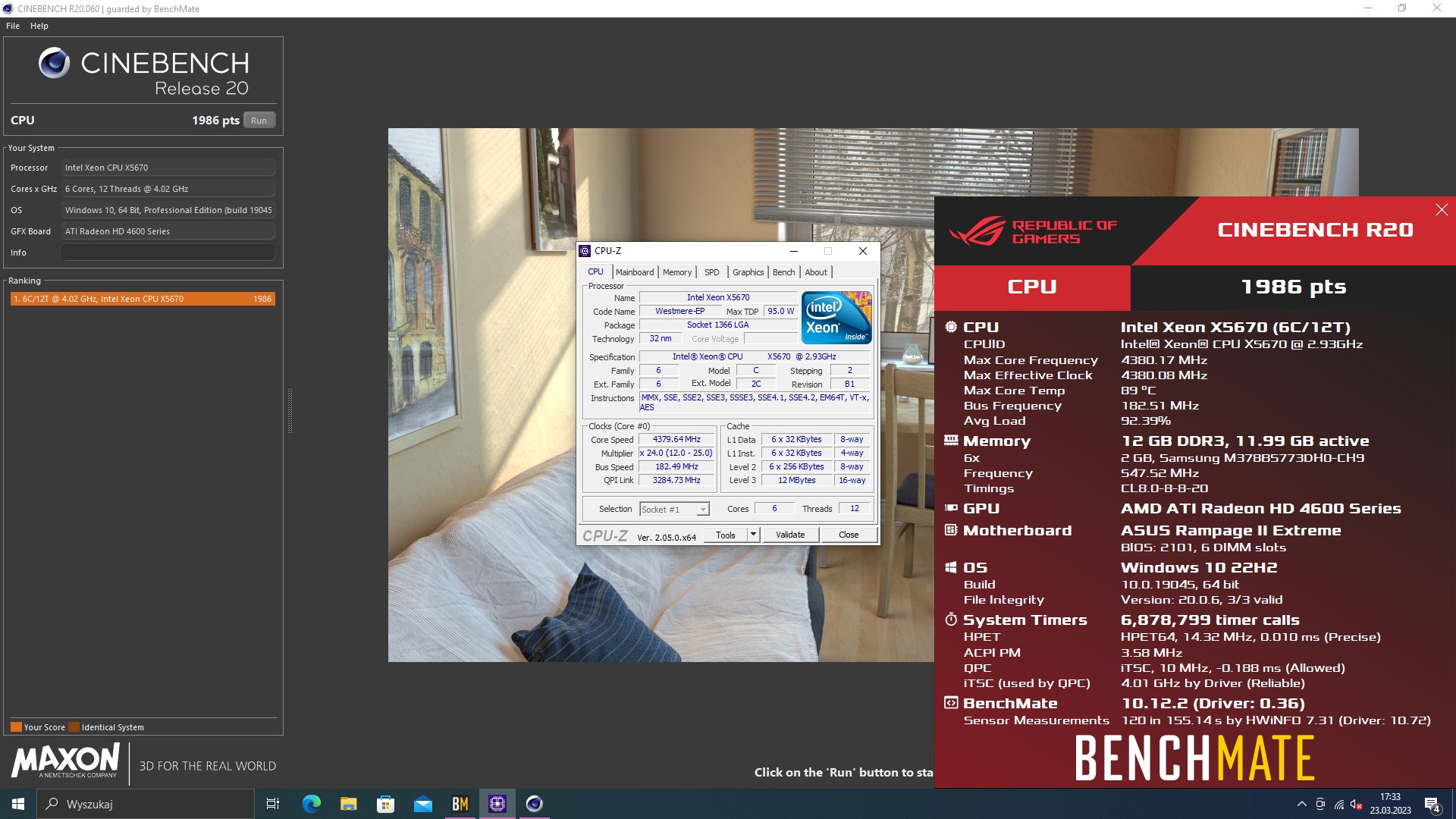Click the CPU-Z title bar icon

pyautogui.click(x=585, y=251)
